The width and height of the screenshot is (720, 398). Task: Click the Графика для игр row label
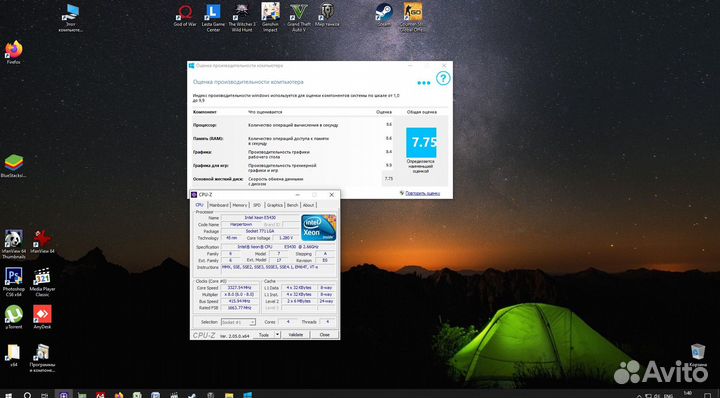[211, 166]
